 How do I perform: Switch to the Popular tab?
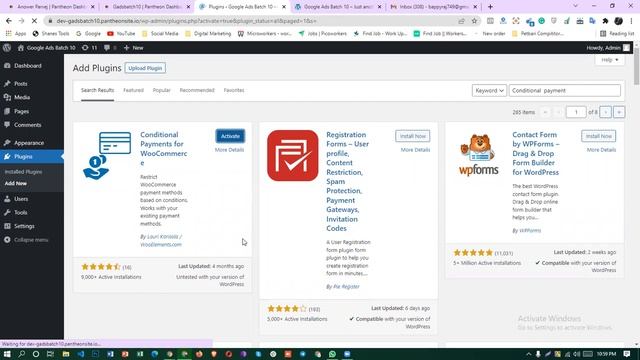coord(162,90)
